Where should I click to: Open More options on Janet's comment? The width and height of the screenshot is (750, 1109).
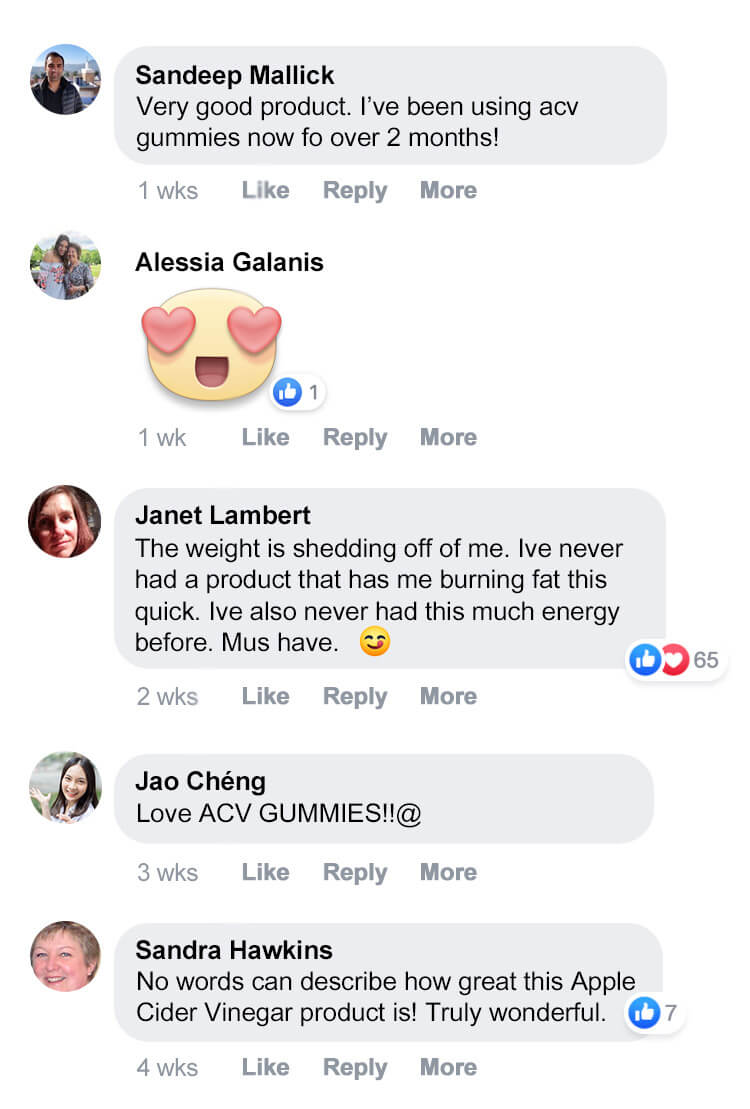coord(448,696)
